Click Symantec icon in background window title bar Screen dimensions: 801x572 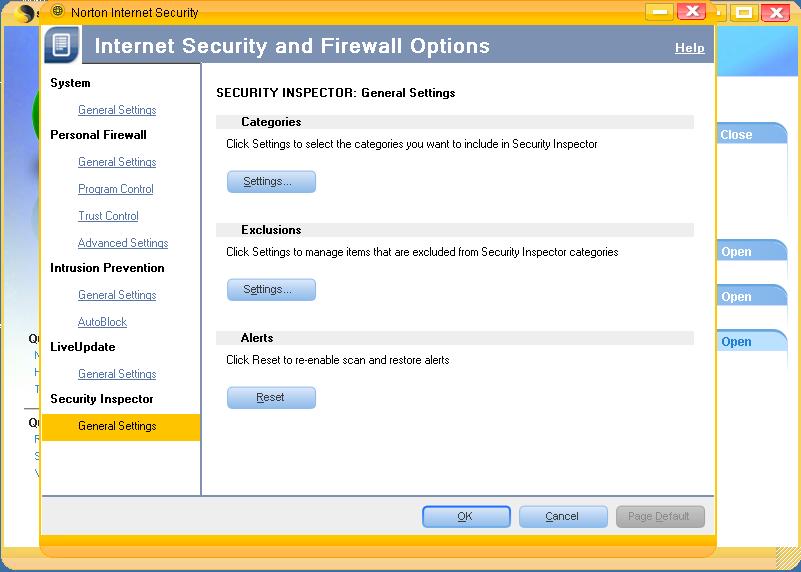[25, 13]
